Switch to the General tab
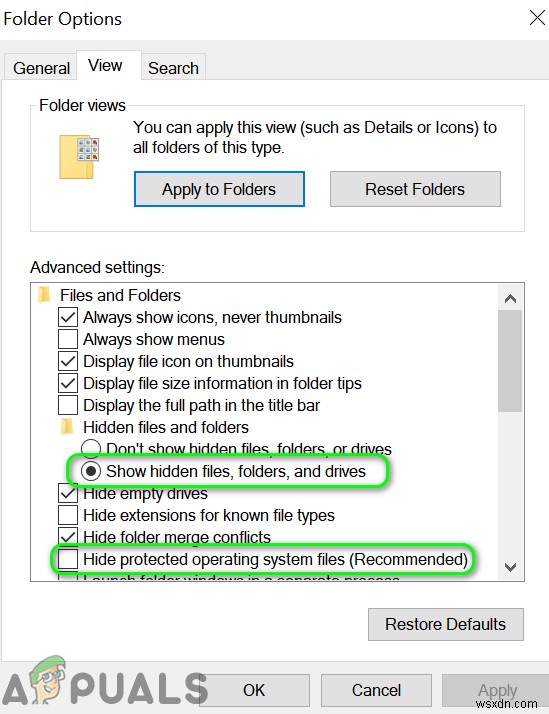 point(41,67)
